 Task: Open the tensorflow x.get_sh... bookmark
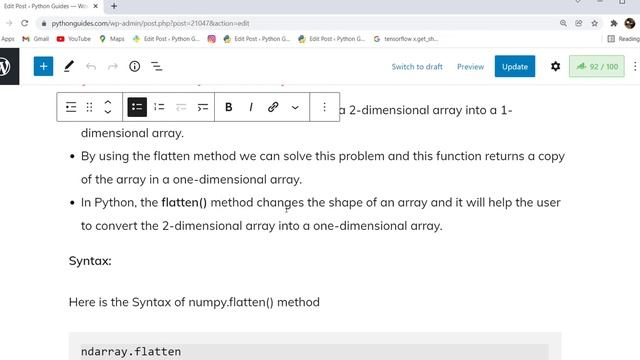pos(406,39)
